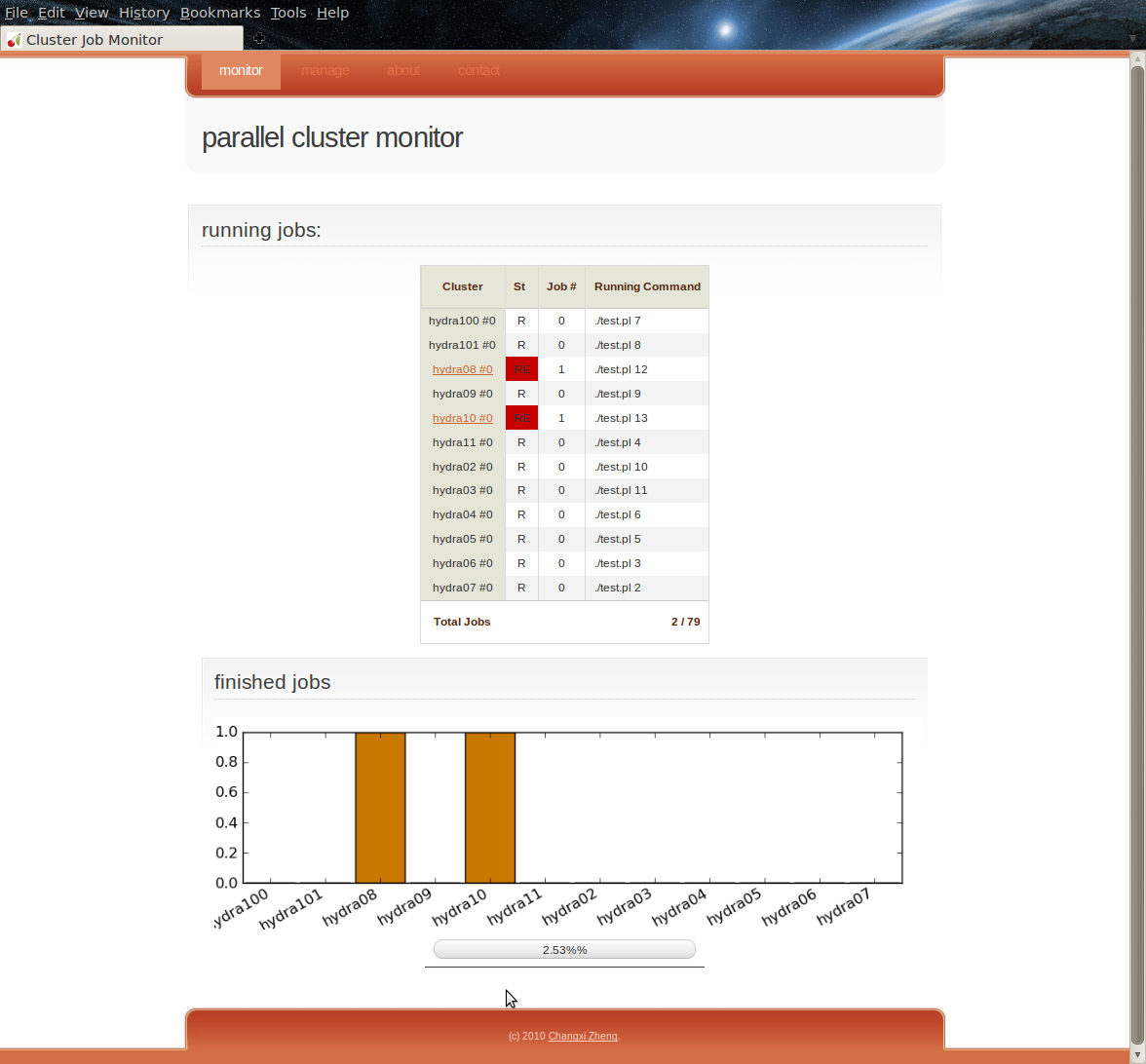Viewport: 1146px width, 1064px height.
Task: Click the scrollbar up arrow
Action: point(1136,59)
